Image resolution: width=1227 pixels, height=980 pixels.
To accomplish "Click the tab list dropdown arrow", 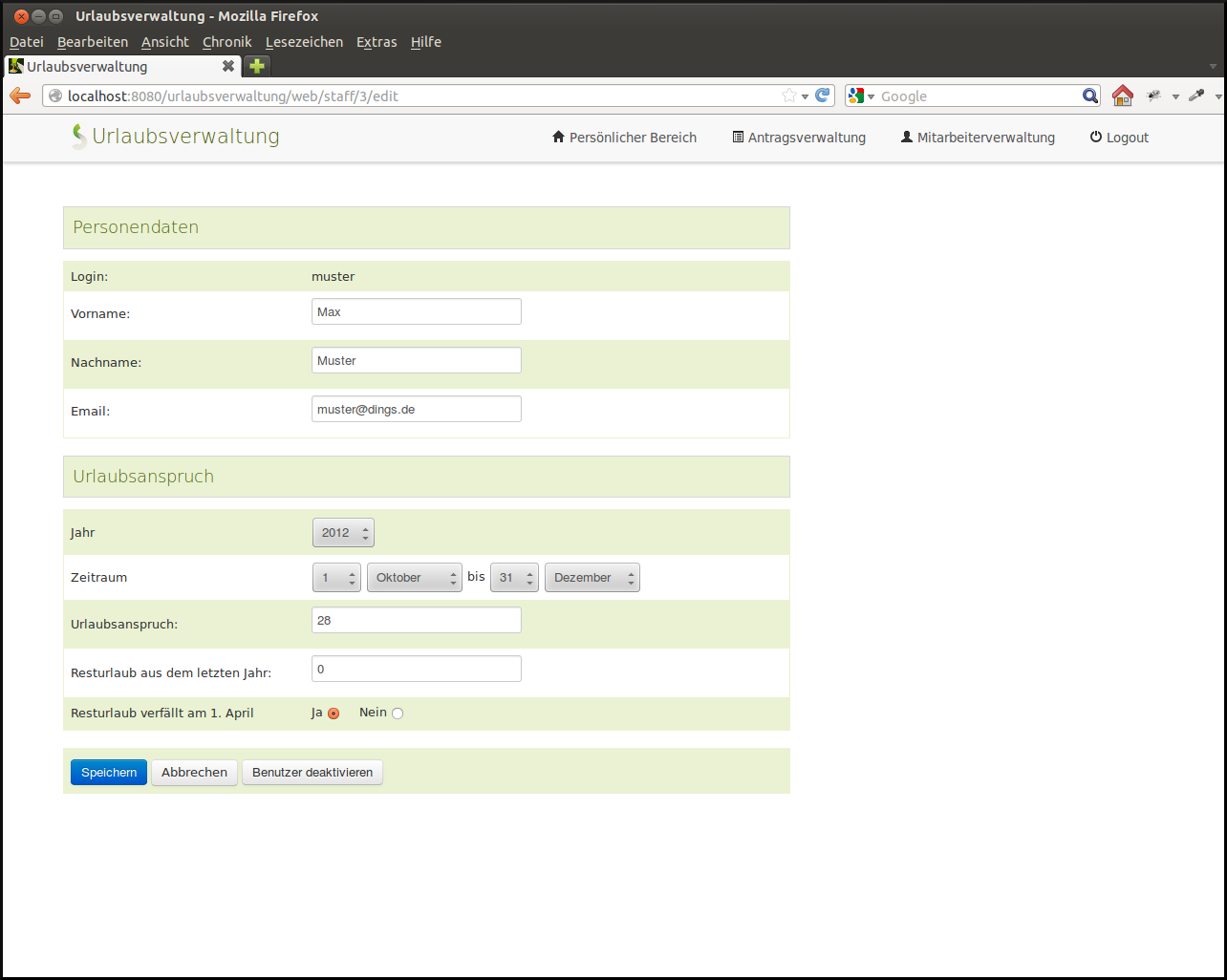I will (x=1214, y=67).
